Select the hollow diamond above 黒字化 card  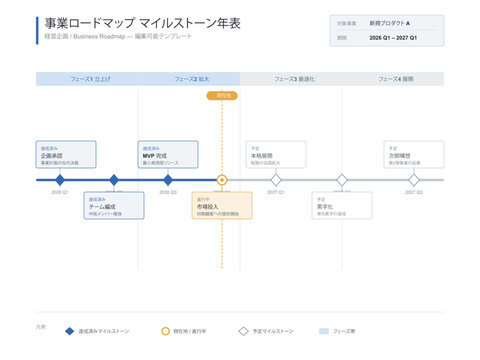pyautogui.click(x=342, y=180)
